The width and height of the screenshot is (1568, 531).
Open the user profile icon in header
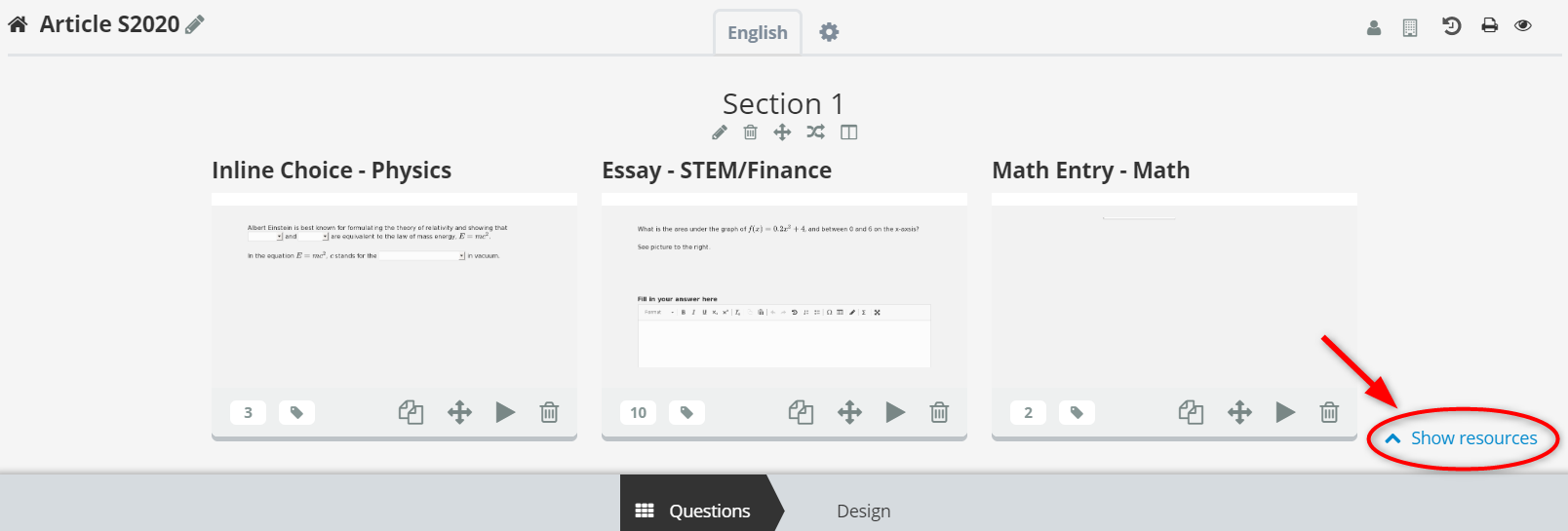[1374, 27]
